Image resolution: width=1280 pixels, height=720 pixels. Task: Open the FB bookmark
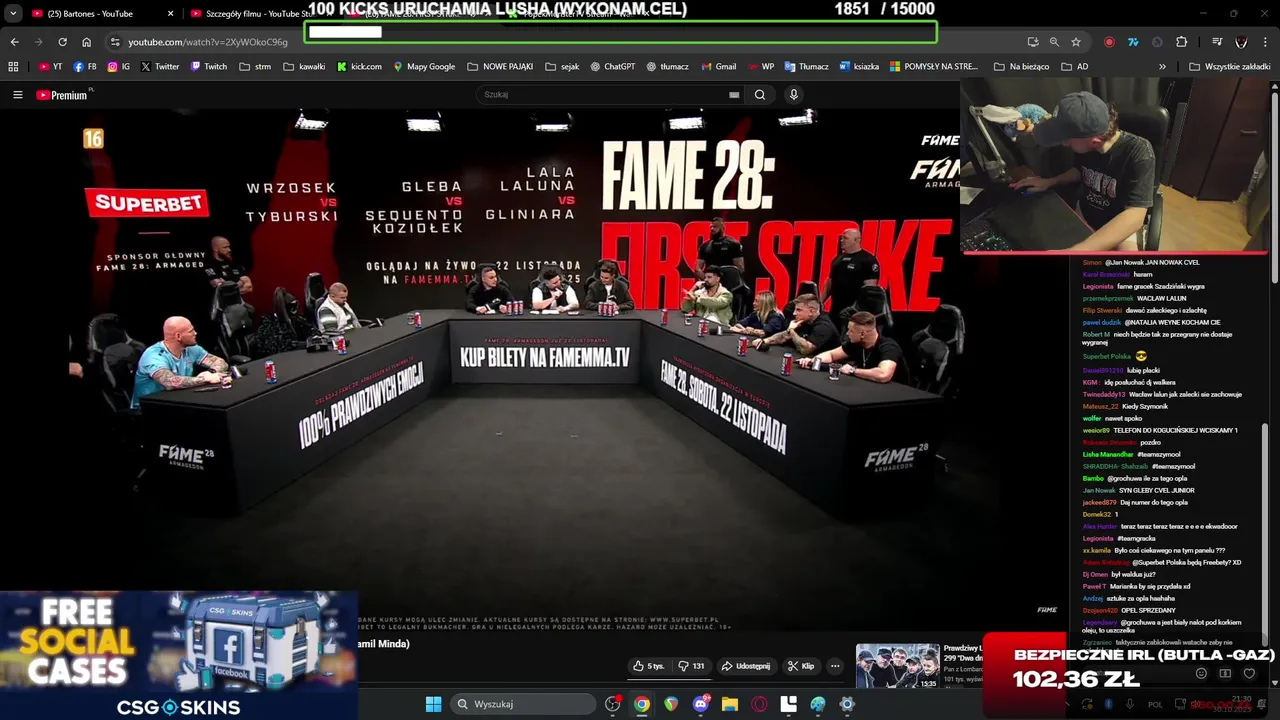tap(85, 67)
